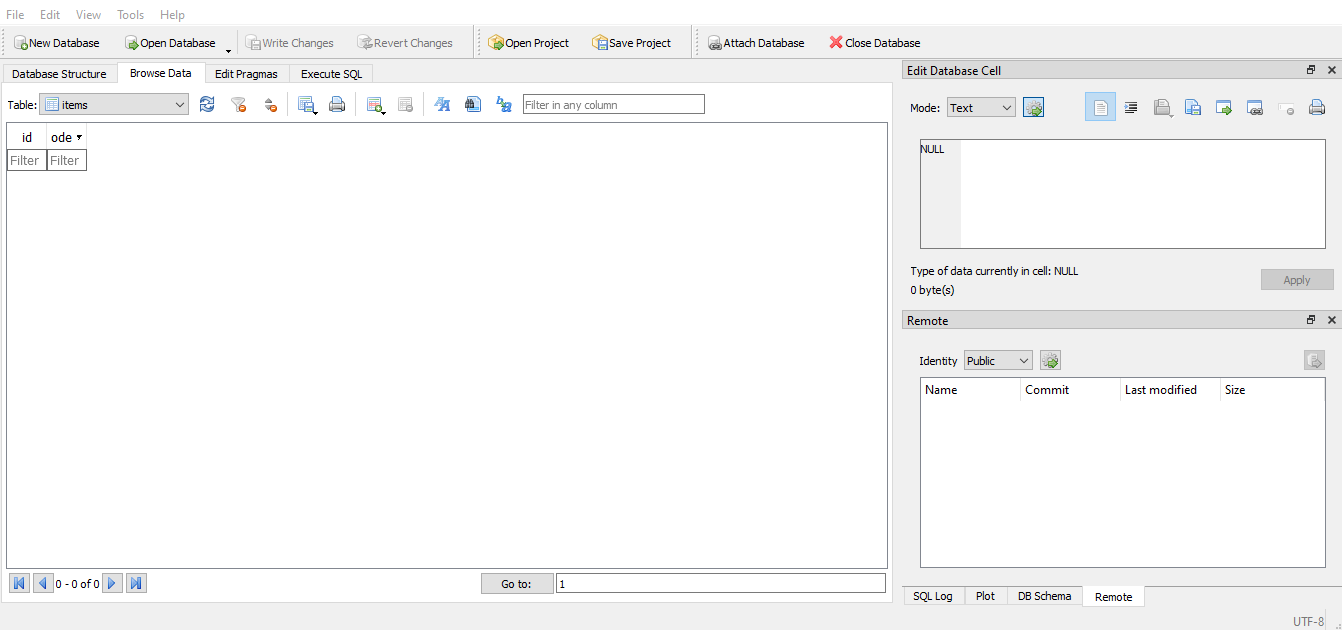1342x630 pixels.
Task: Attach another database
Action: pyautogui.click(x=756, y=42)
